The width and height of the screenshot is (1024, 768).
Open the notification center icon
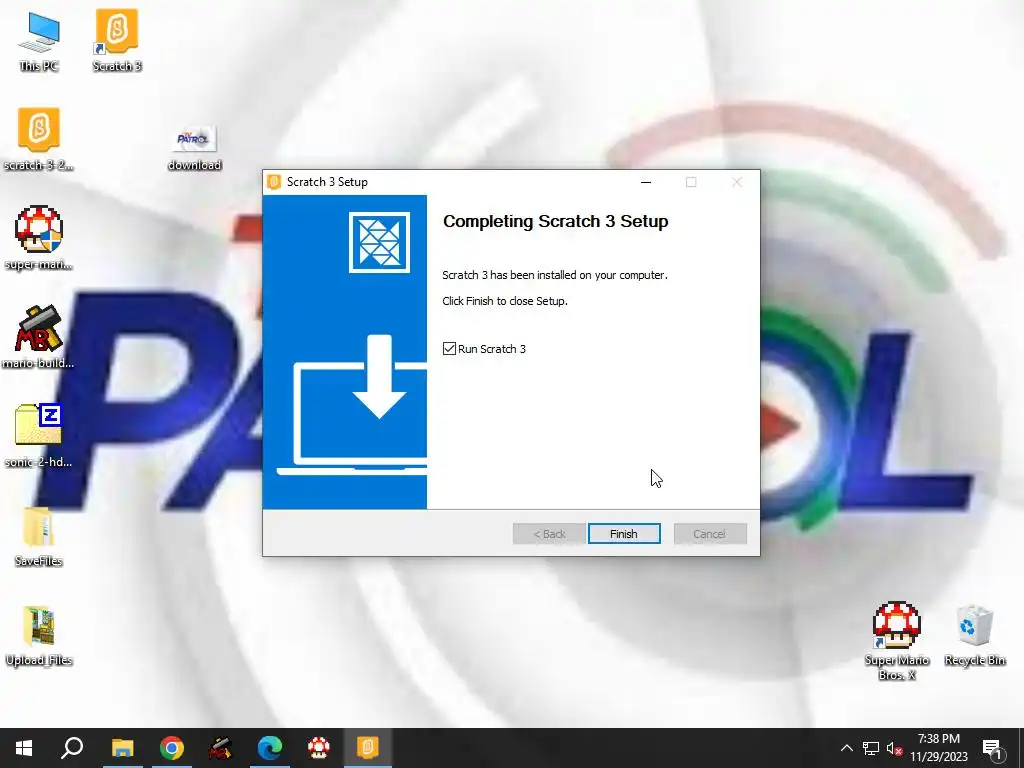click(992, 748)
